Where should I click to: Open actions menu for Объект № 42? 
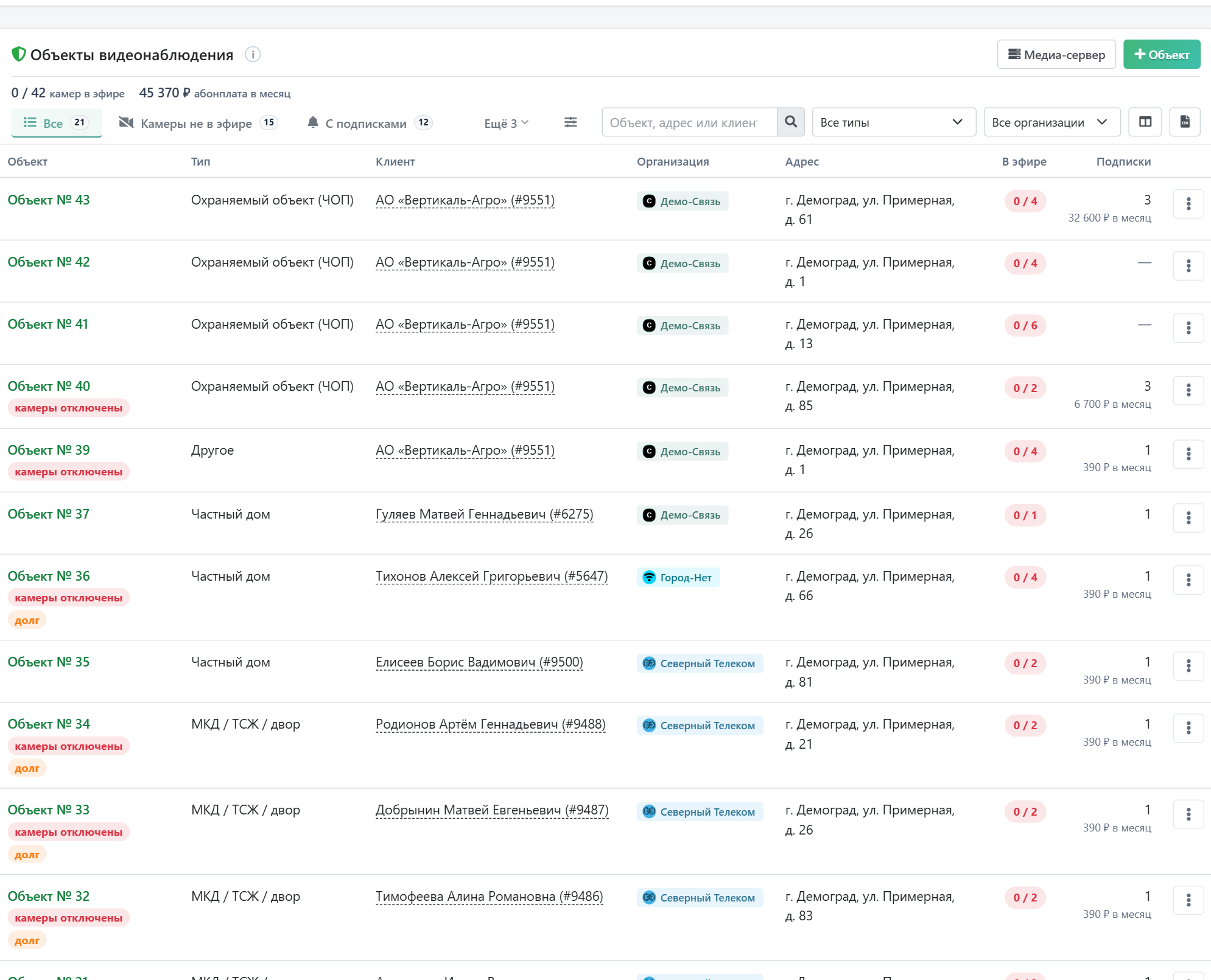click(x=1188, y=266)
